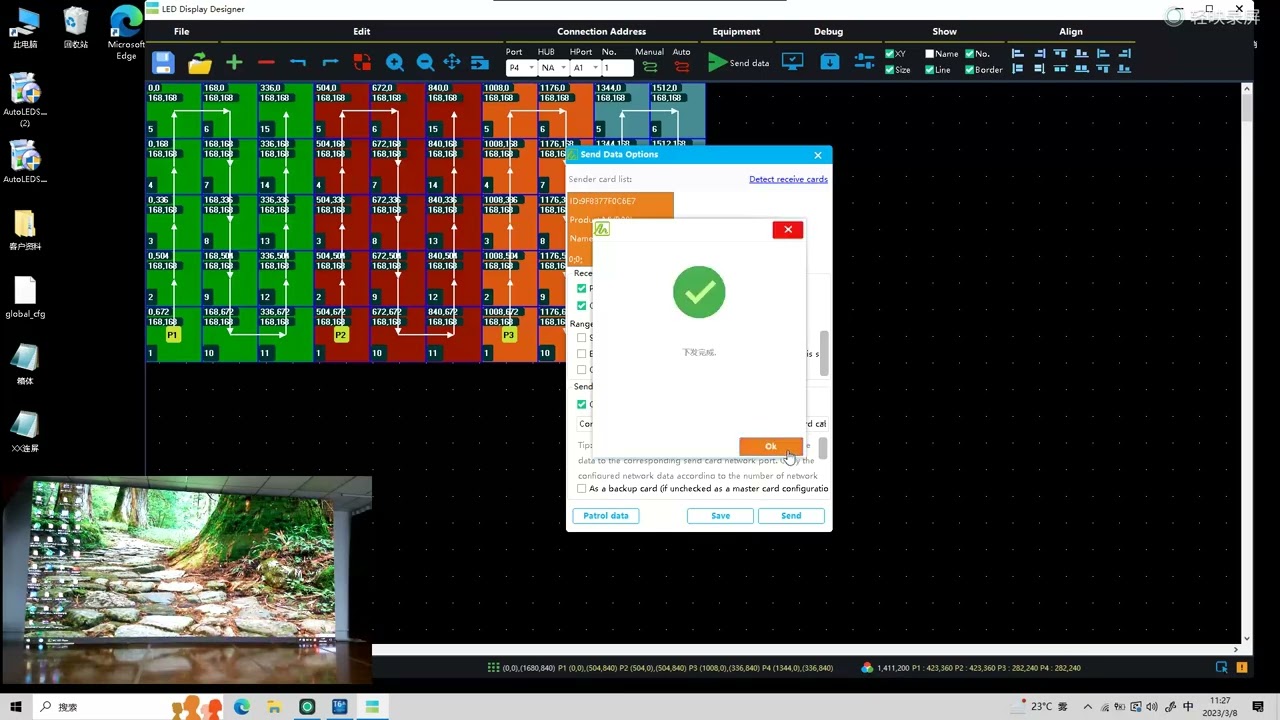Click the vertical scrollbar of the design canvas
Screen dimensions: 1280x720
[1247, 363]
